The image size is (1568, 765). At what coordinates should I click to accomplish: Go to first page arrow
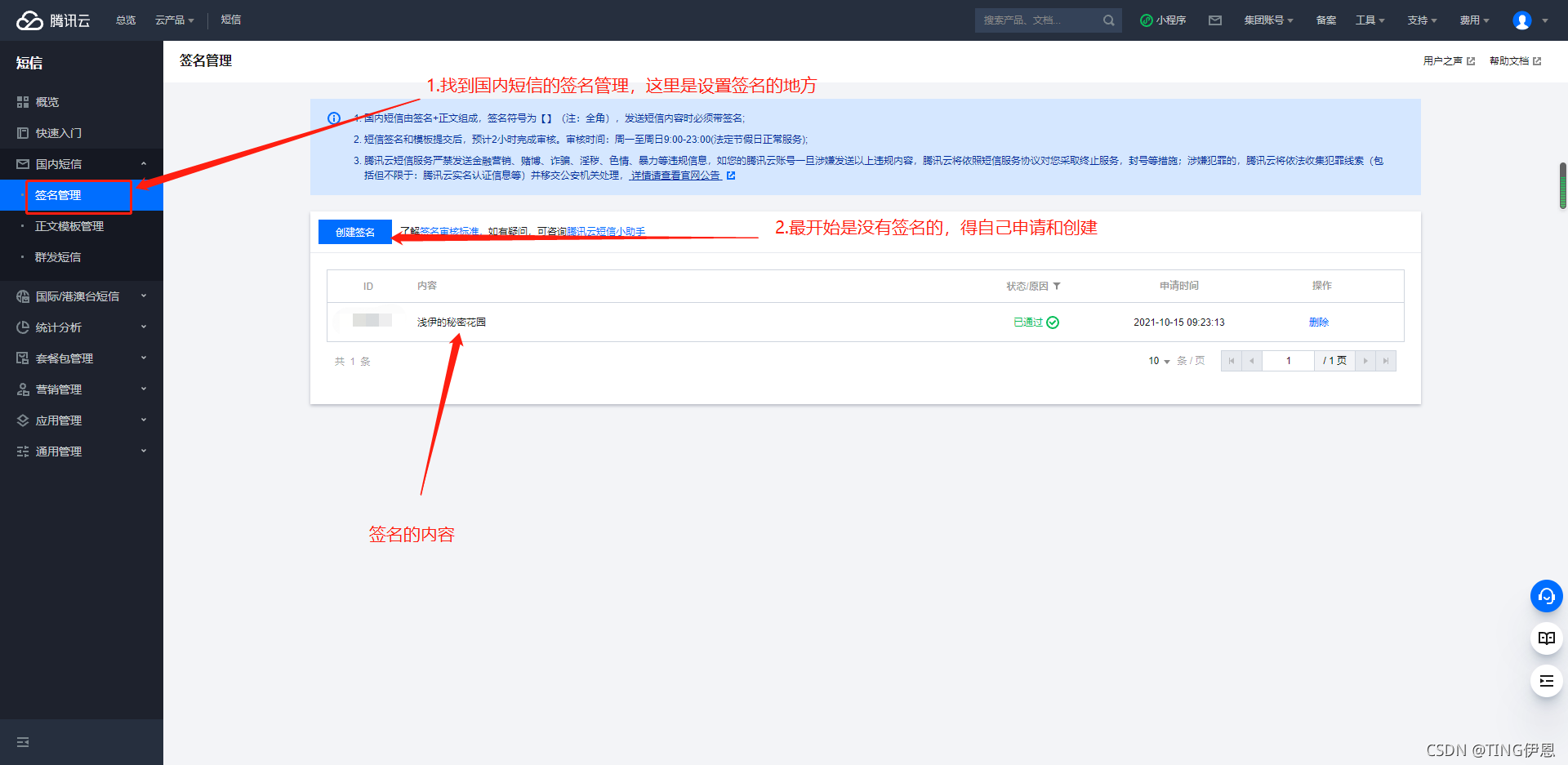pos(1232,361)
